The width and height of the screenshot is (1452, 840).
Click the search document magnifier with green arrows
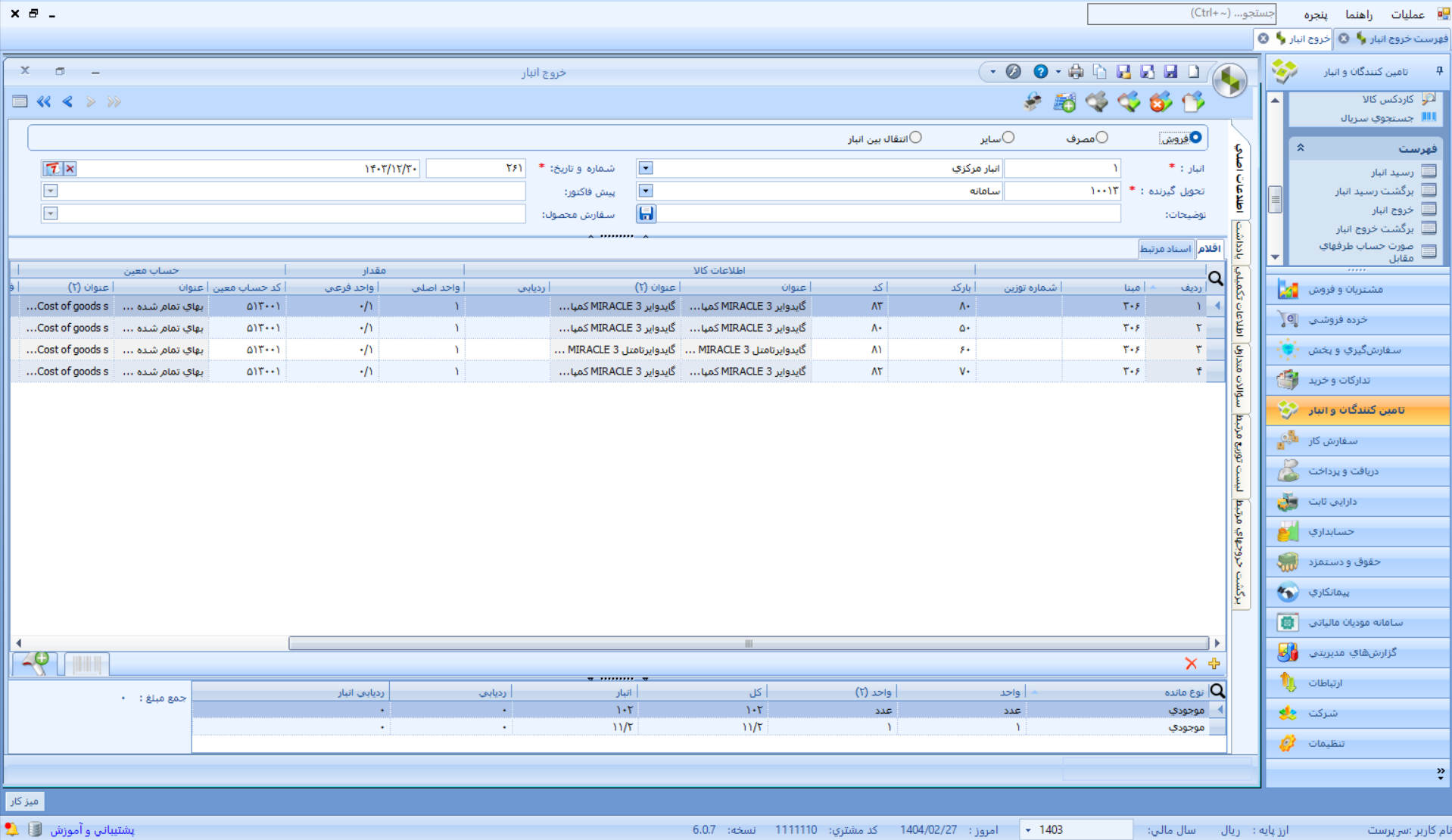(1129, 102)
